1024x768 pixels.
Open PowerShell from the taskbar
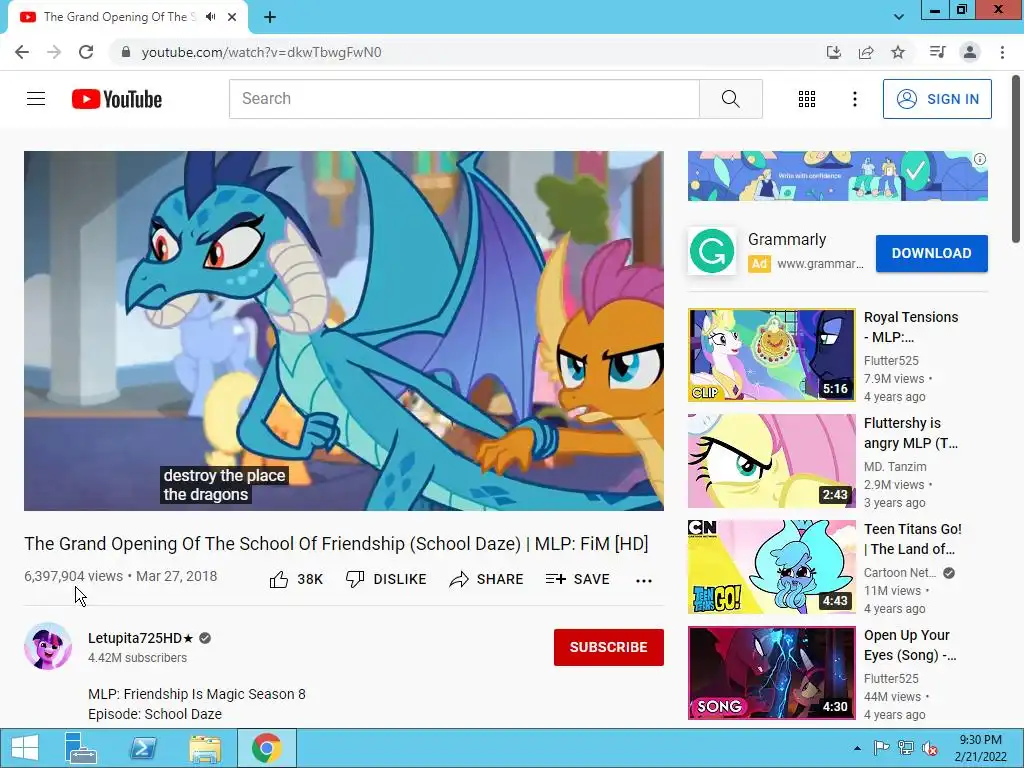coord(143,748)
